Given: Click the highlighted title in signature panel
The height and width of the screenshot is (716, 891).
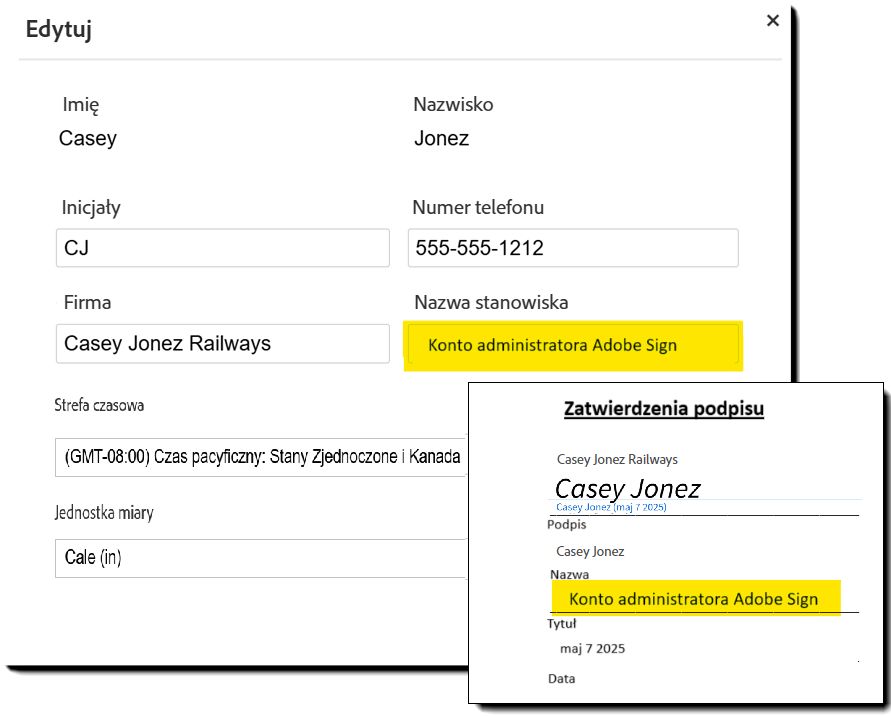Looking at the screenshot, I should [x=694, y=599].
